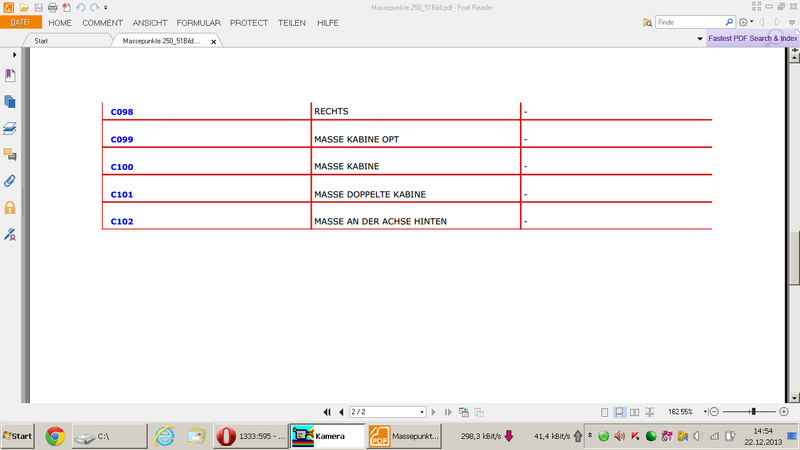800x450 pixels.
Task: Open the COMMENT ribbon tab
Action: tap(102, 23)
